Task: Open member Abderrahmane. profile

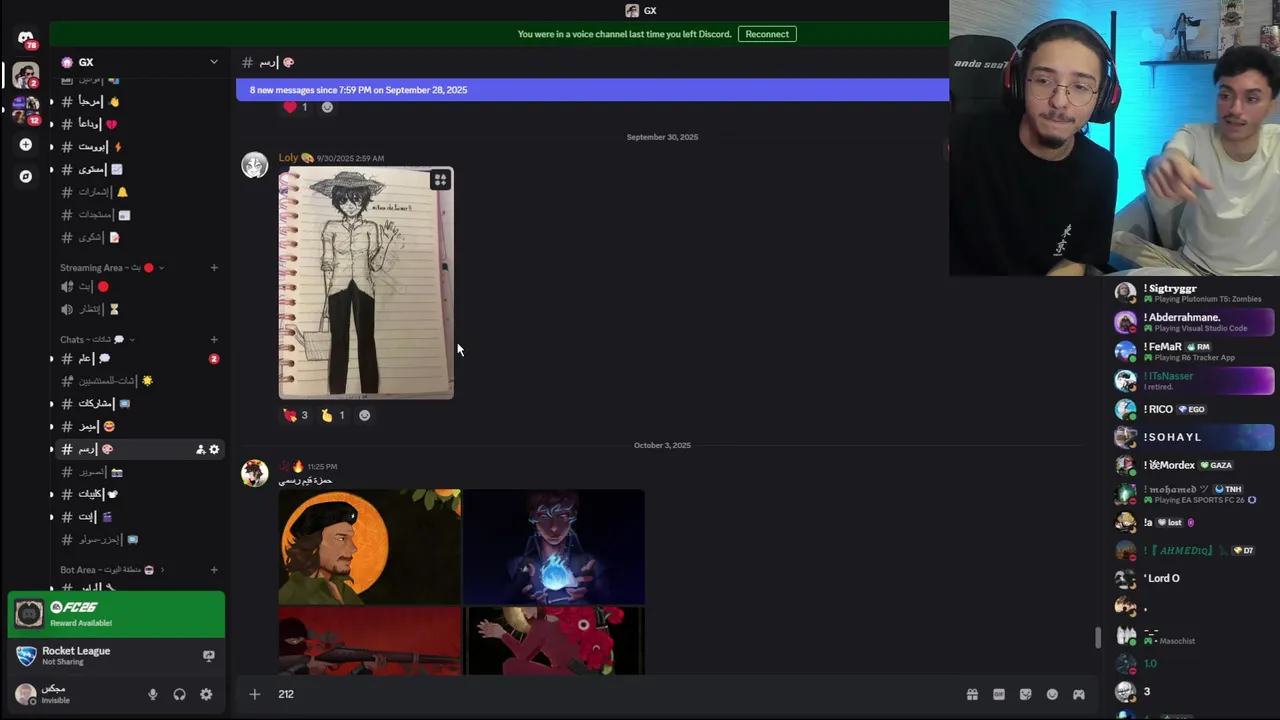Action: (1194, 322)
